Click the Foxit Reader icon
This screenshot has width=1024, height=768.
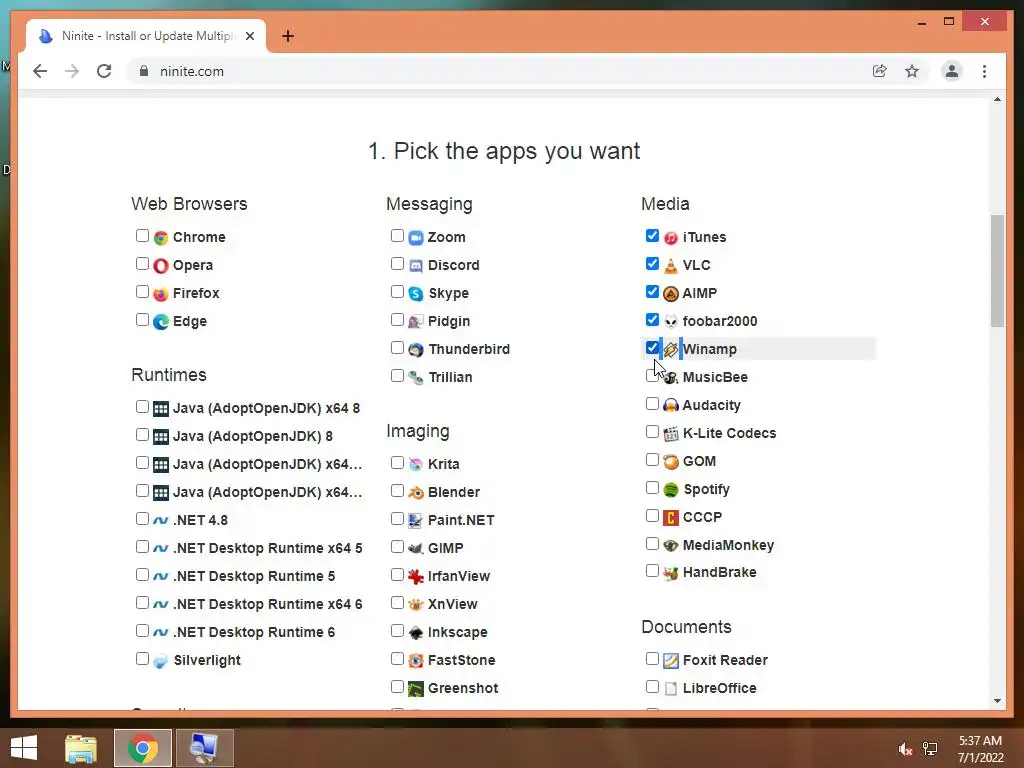671,661
